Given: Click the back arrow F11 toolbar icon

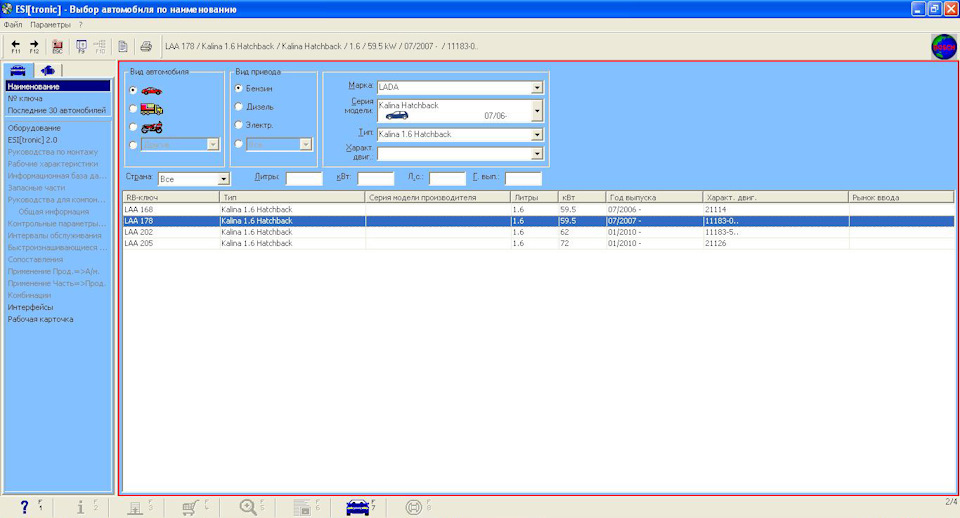Looking at the screenshot, I should (x=15, y=46).
